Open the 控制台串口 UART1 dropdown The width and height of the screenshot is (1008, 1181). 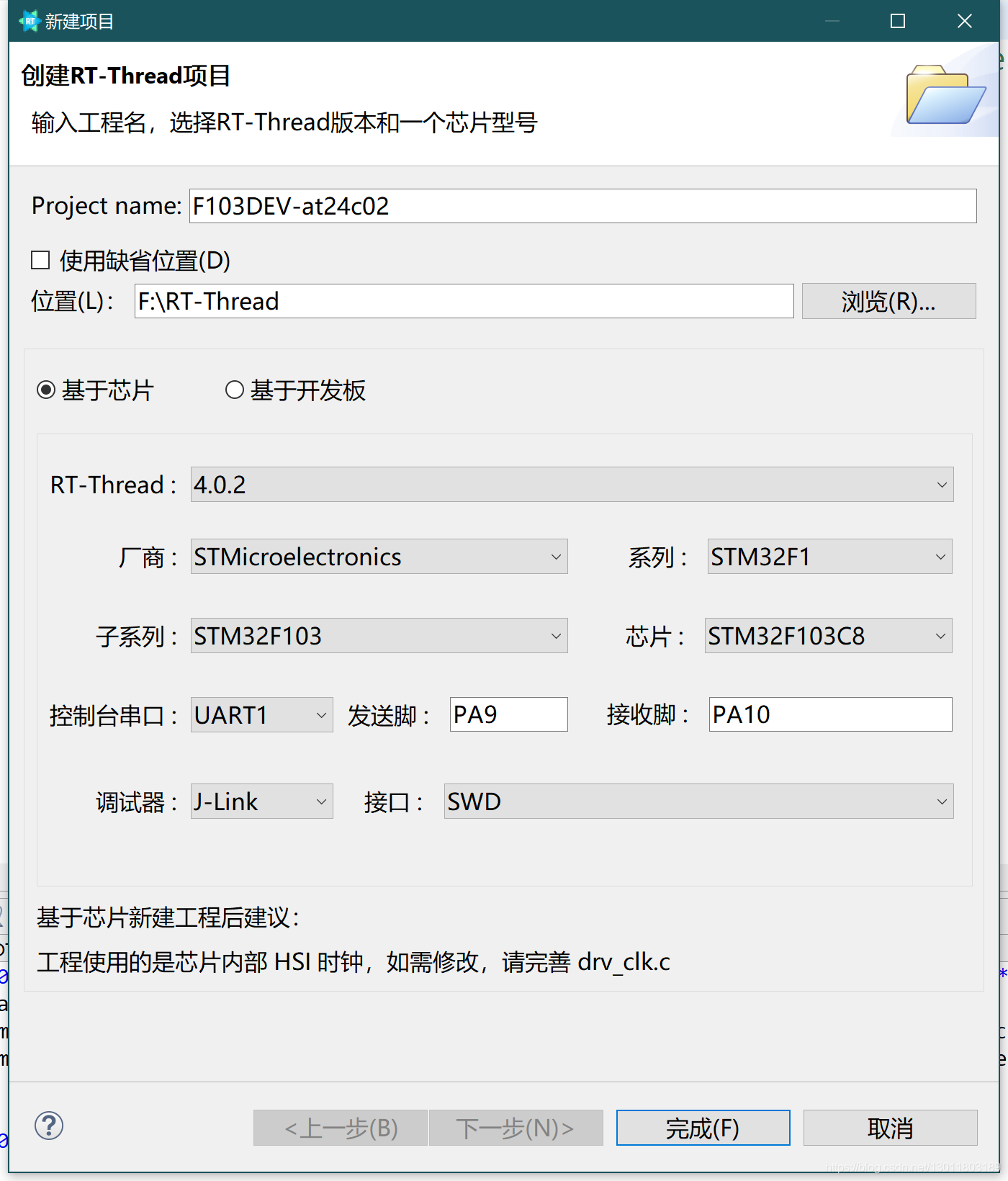261,715
